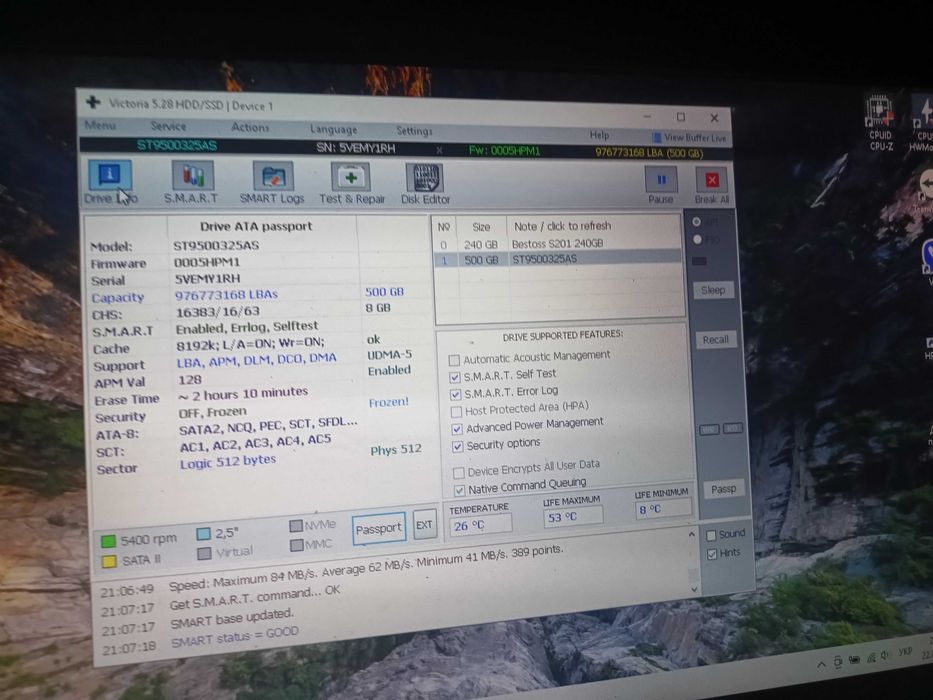The height and width of the screenshot is (700, 933).
Task: Click the blue 2,5" form factor indicator
Action: click(203, 534)
